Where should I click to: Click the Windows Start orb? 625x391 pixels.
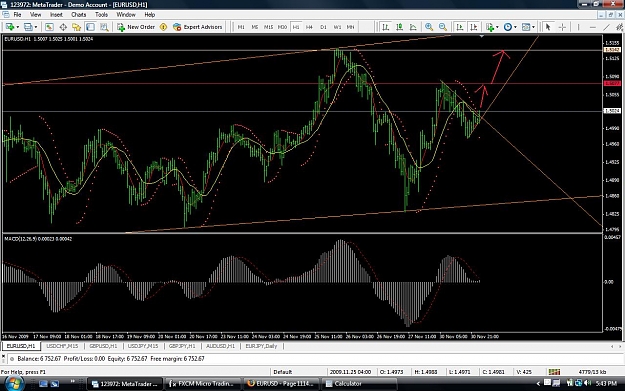[14, 384]
